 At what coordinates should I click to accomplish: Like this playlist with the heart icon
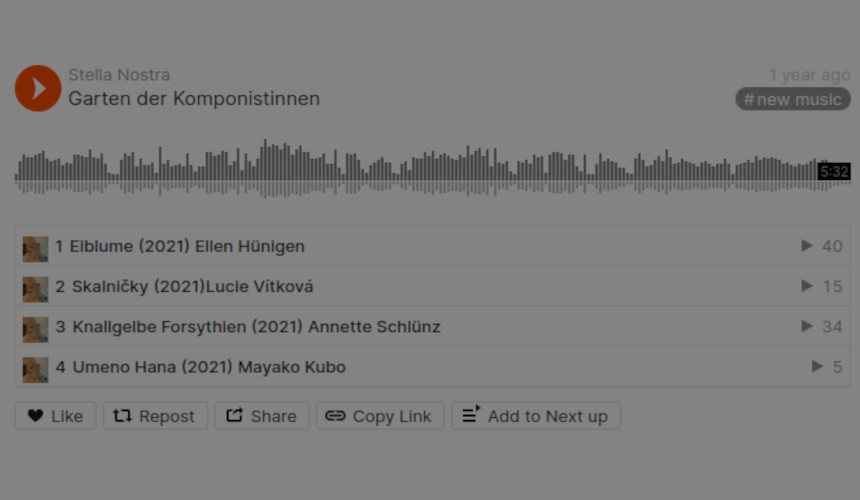[x=55, y=416]
